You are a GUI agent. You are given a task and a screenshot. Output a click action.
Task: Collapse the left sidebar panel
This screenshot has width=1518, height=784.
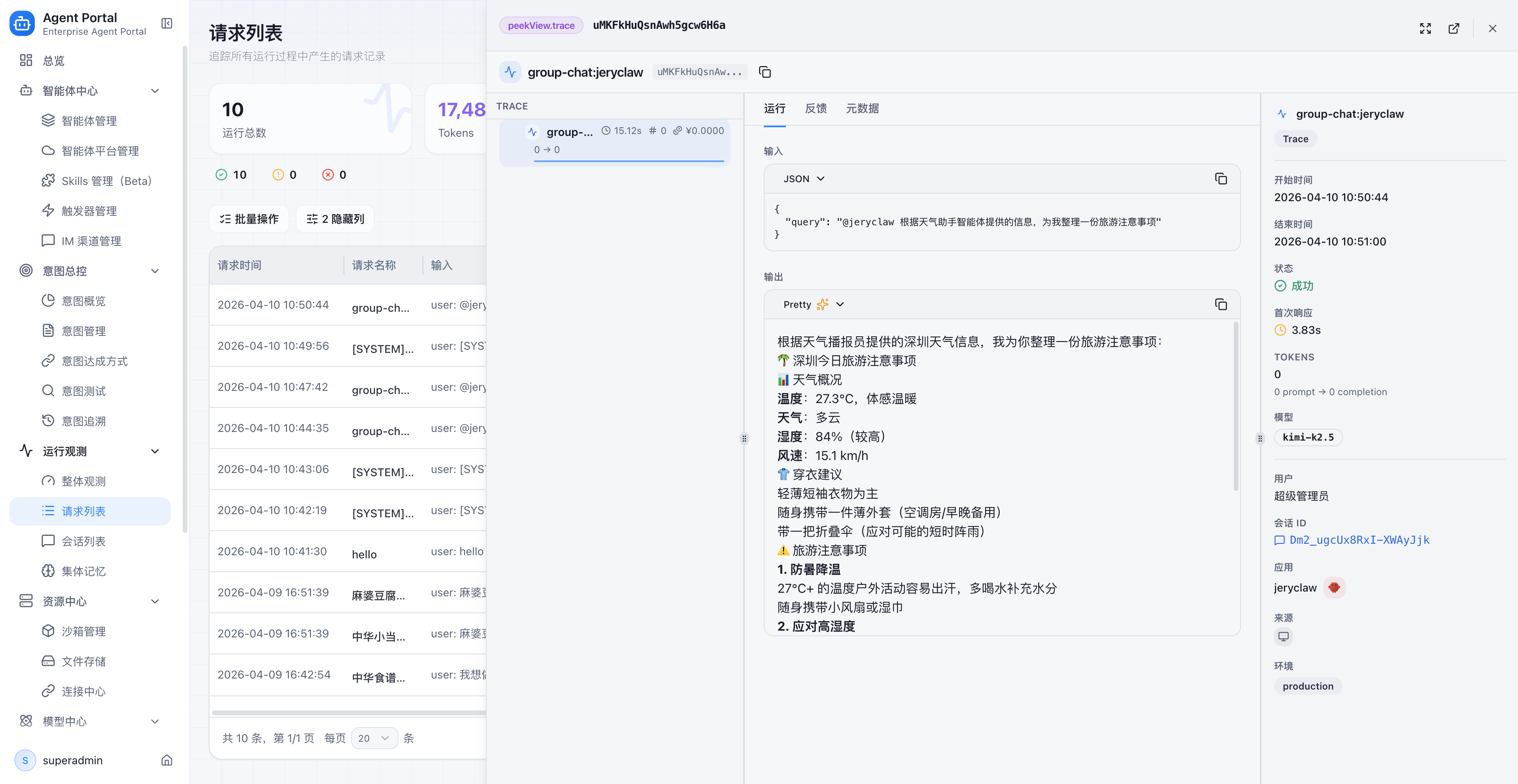167,24
